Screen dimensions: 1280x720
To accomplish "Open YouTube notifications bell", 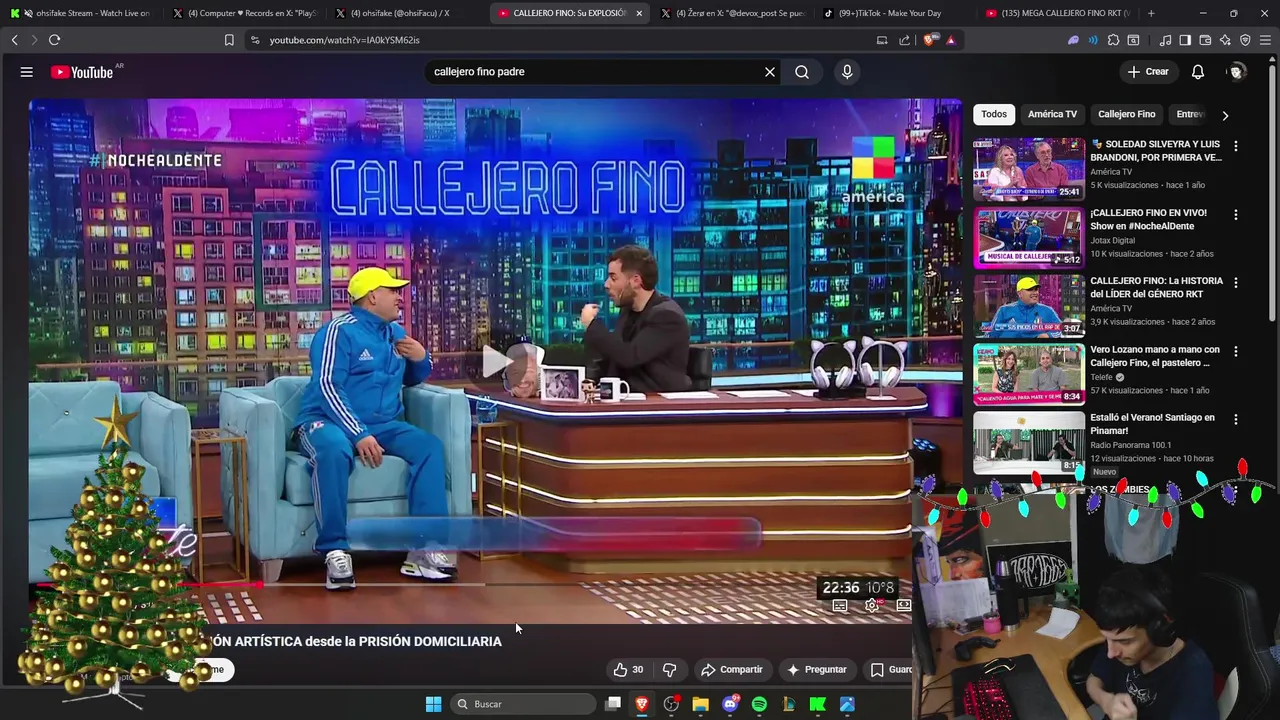I will pos(1198,72).
